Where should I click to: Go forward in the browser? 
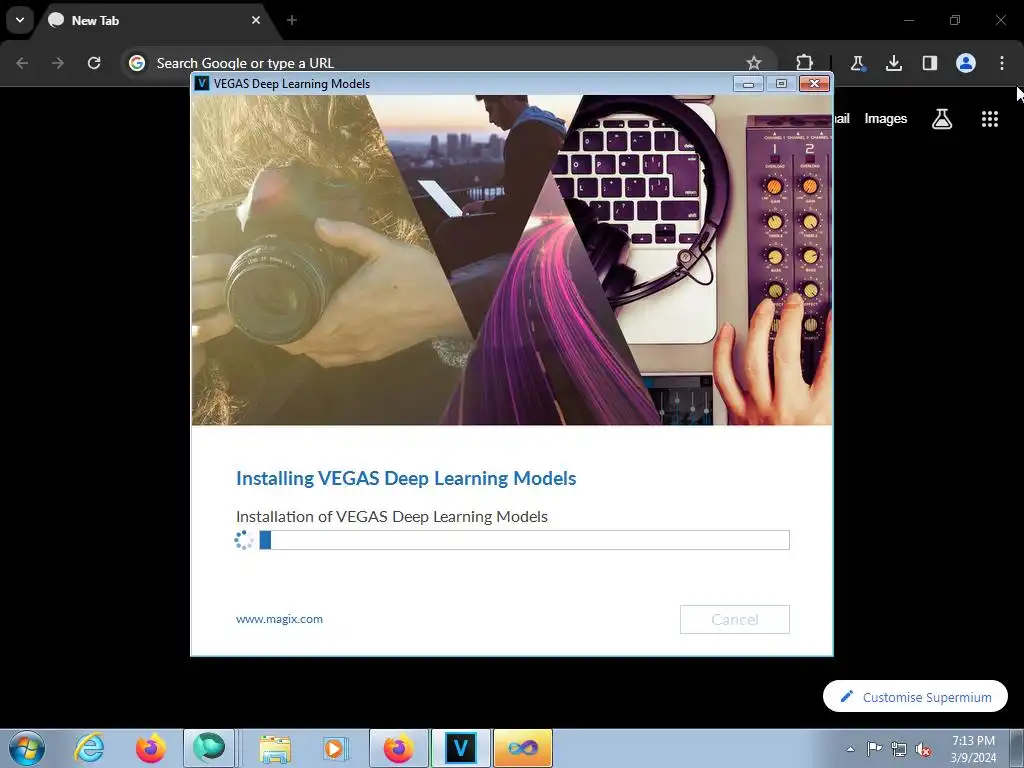click(58, 63)
